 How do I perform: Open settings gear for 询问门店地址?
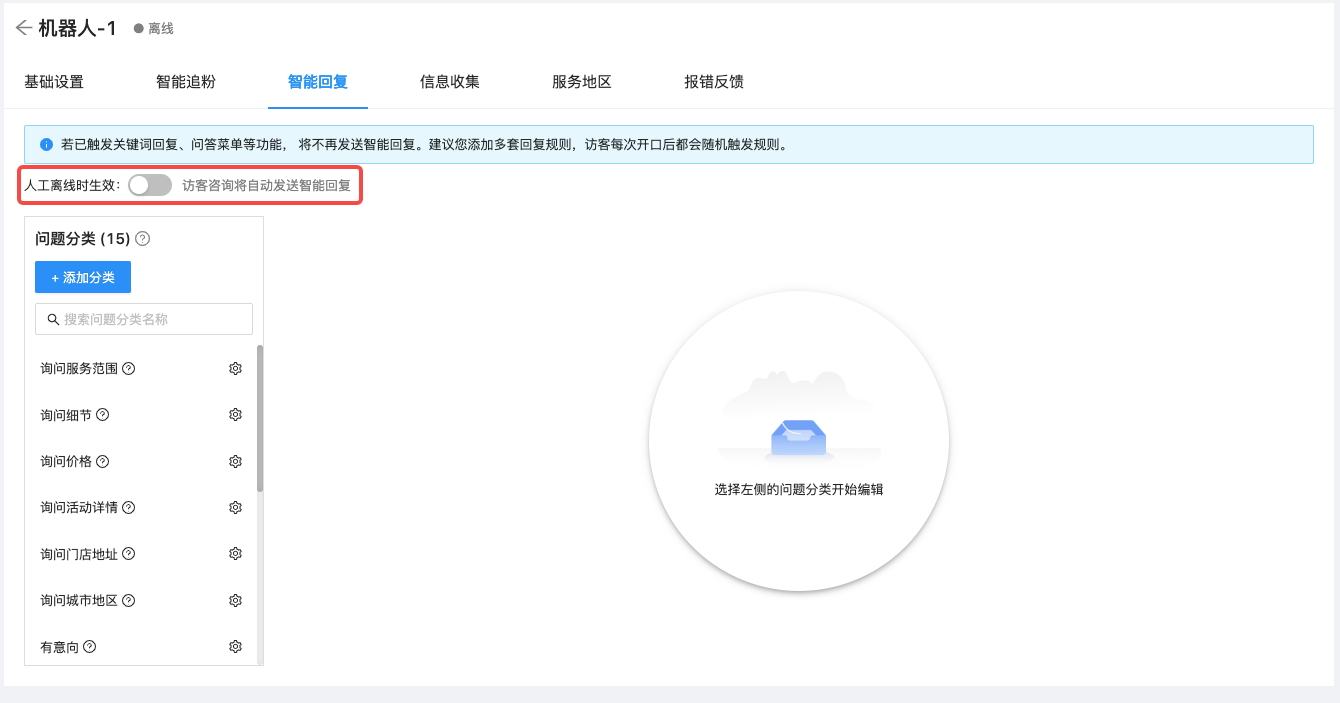click(x=235, y=553)
